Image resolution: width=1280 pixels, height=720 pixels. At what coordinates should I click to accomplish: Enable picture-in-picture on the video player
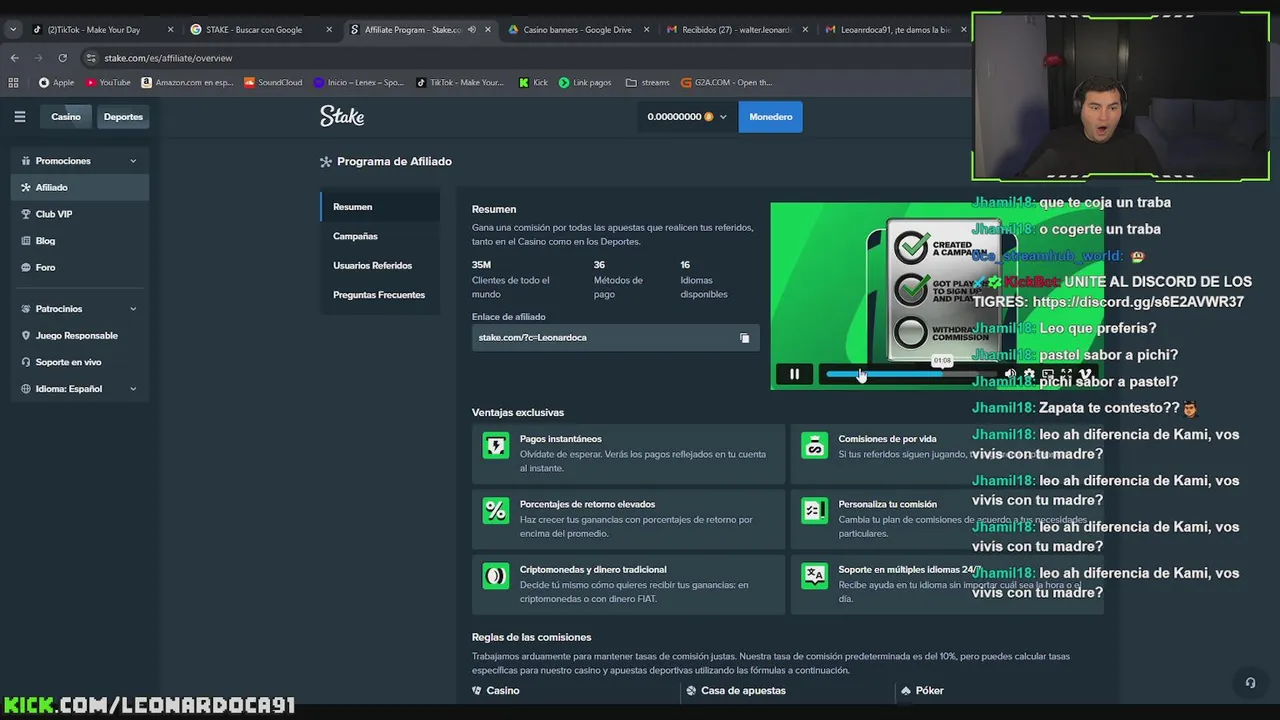[1048, 374]
